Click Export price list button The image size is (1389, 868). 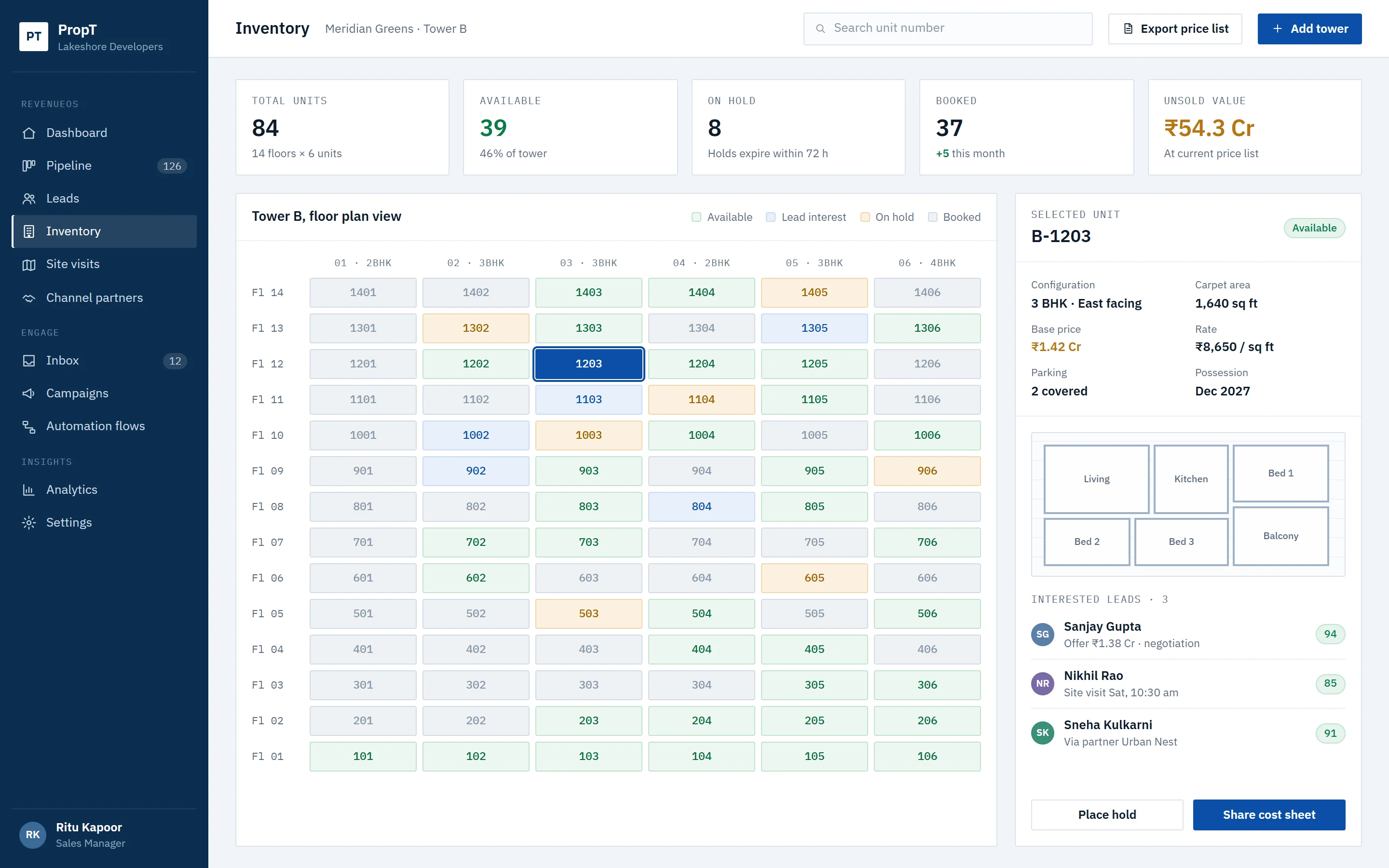[1175, 29]
